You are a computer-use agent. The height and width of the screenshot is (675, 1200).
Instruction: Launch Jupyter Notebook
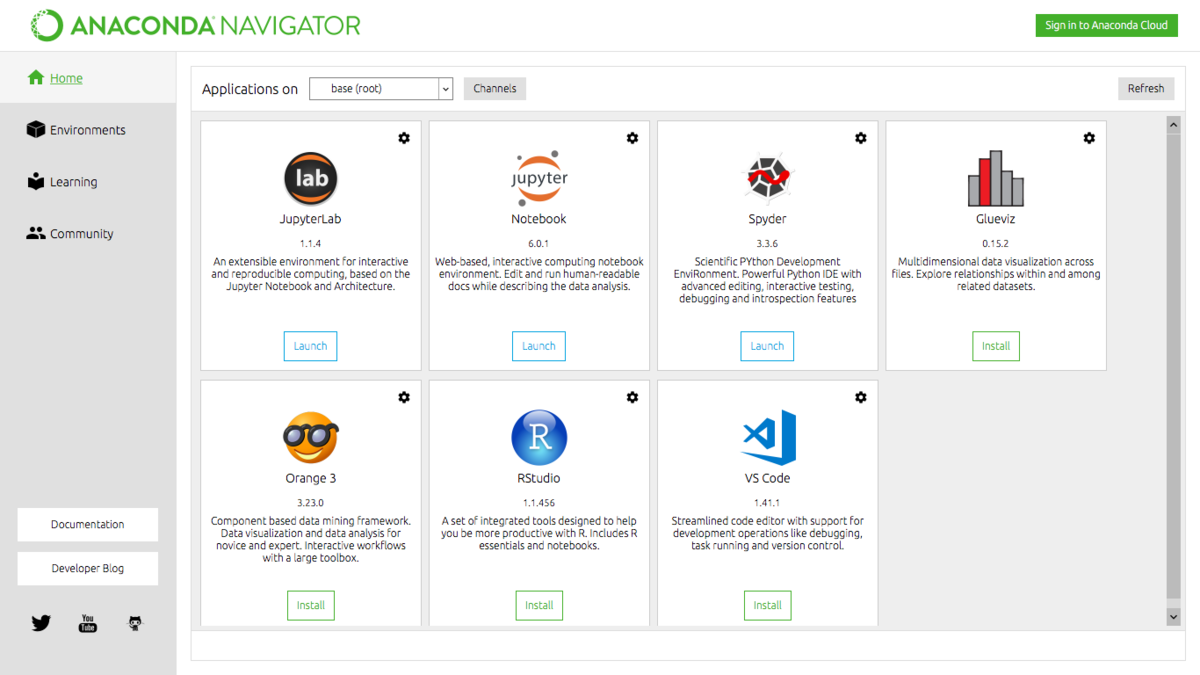pos(539,346)
